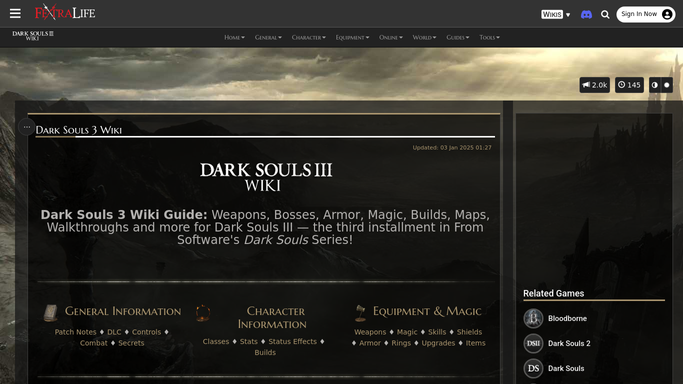Open the World menu
The image size is (683, 384).
click(424, 37)
